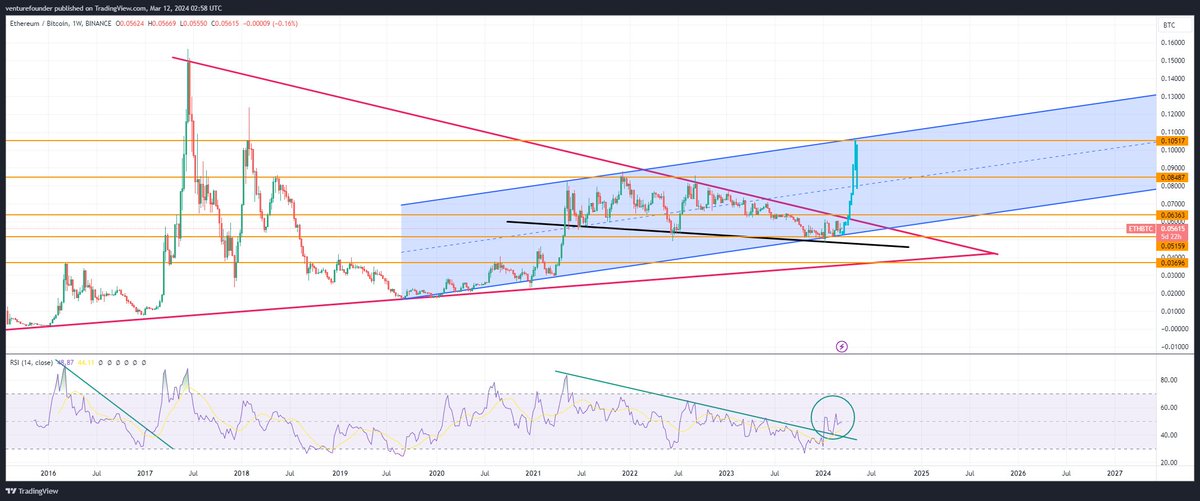Open the RSI (14, close) indicator legend
The image size is (1200, 501).
coord(34,361)
